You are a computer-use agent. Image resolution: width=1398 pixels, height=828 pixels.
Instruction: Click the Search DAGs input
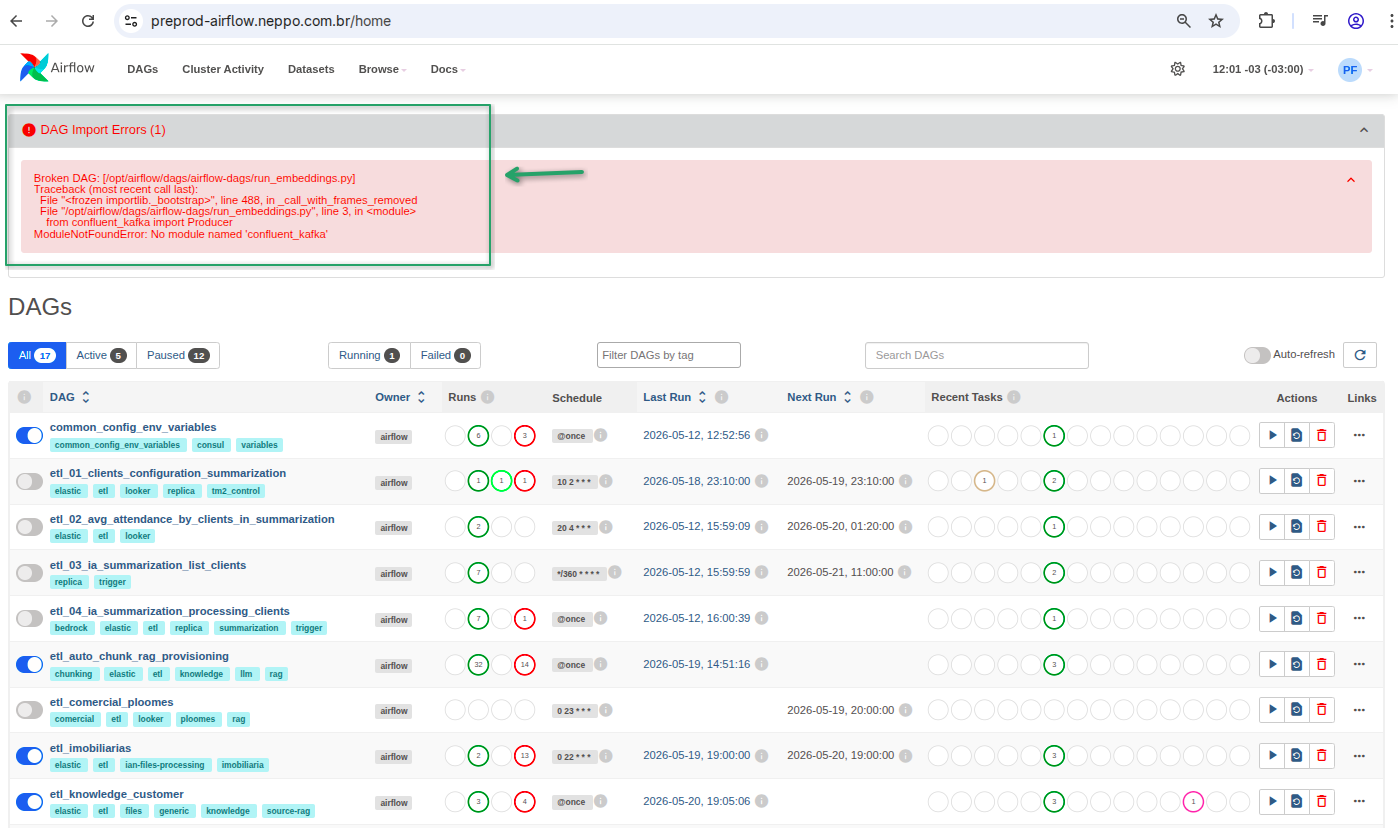tap(976, 355)
